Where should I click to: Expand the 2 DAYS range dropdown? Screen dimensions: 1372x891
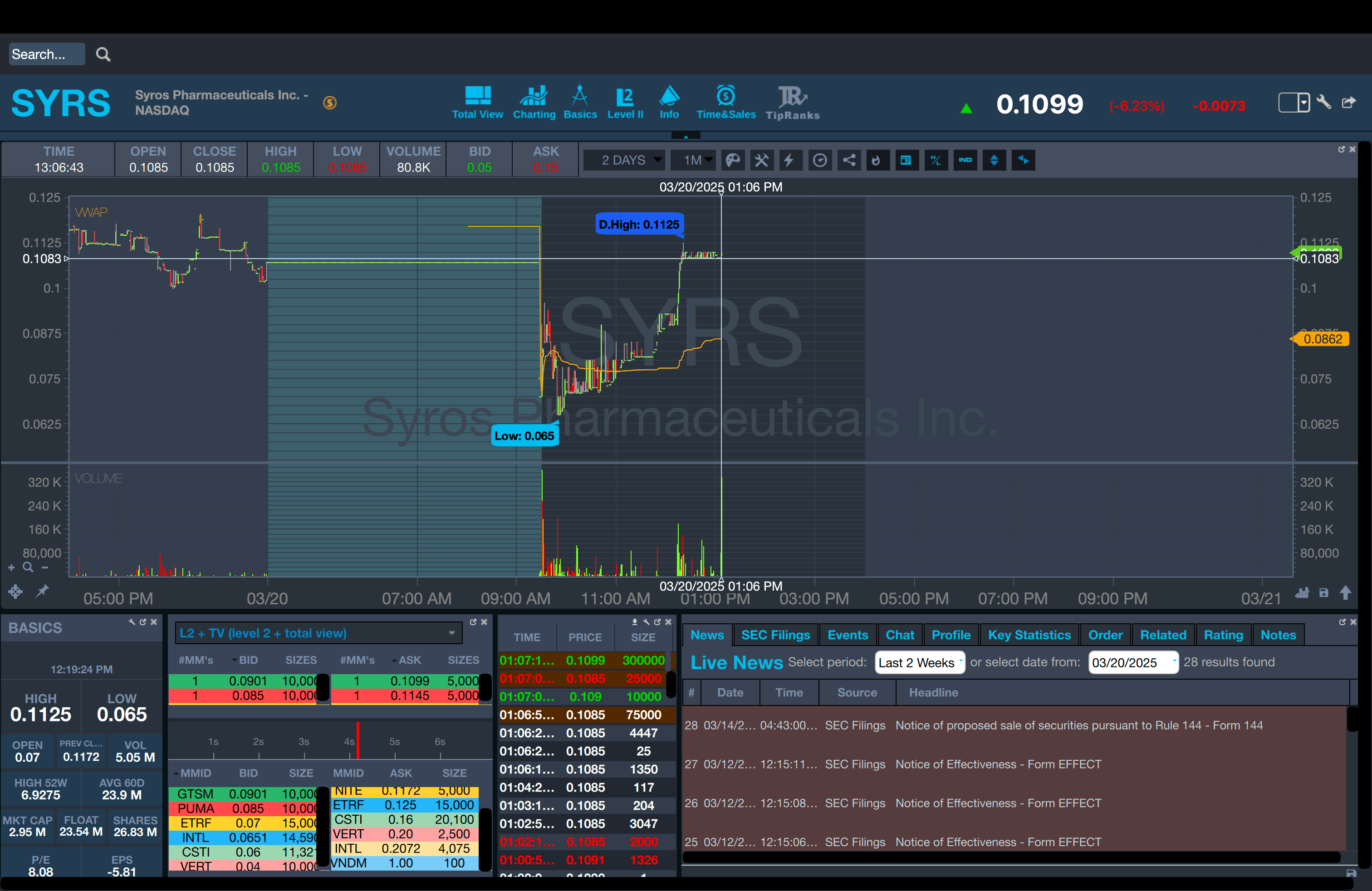[625, 160]
